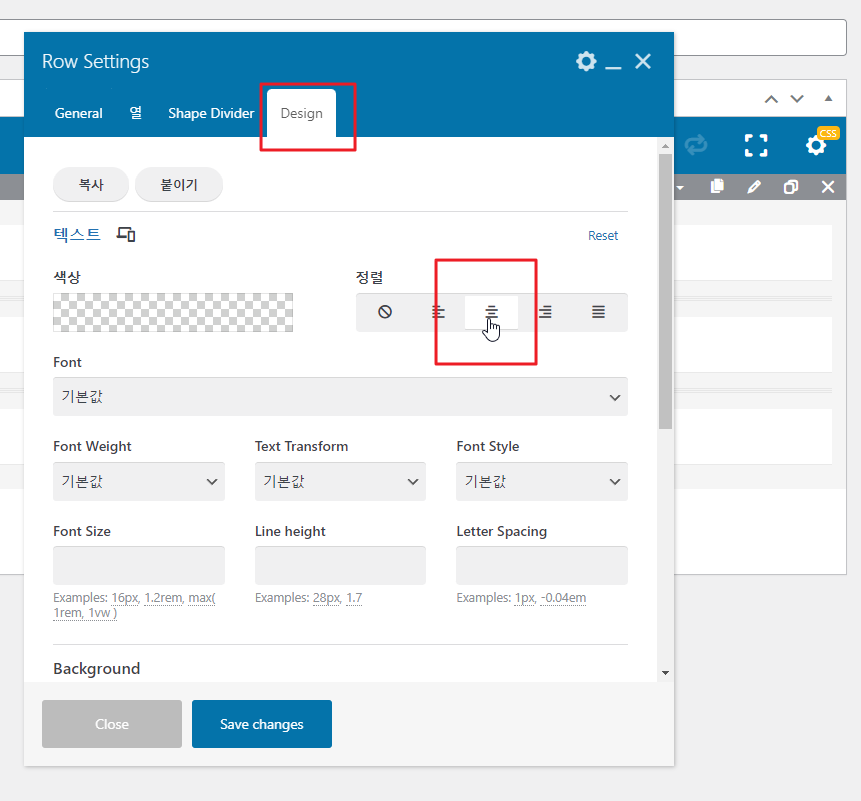The height and width of the screenshot is (801, 861).
Task: Click the pencil edit icon on the row
Action: [754, 187]
